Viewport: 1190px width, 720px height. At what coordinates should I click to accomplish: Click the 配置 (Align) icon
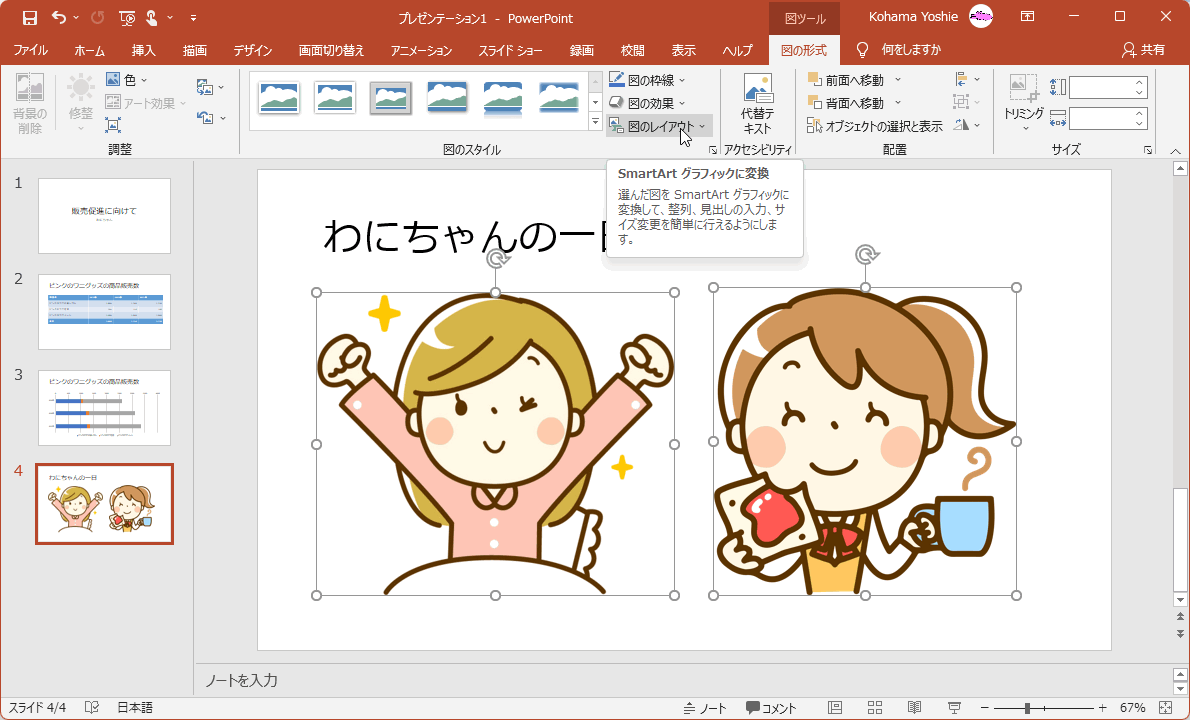[x=963, y=79]
